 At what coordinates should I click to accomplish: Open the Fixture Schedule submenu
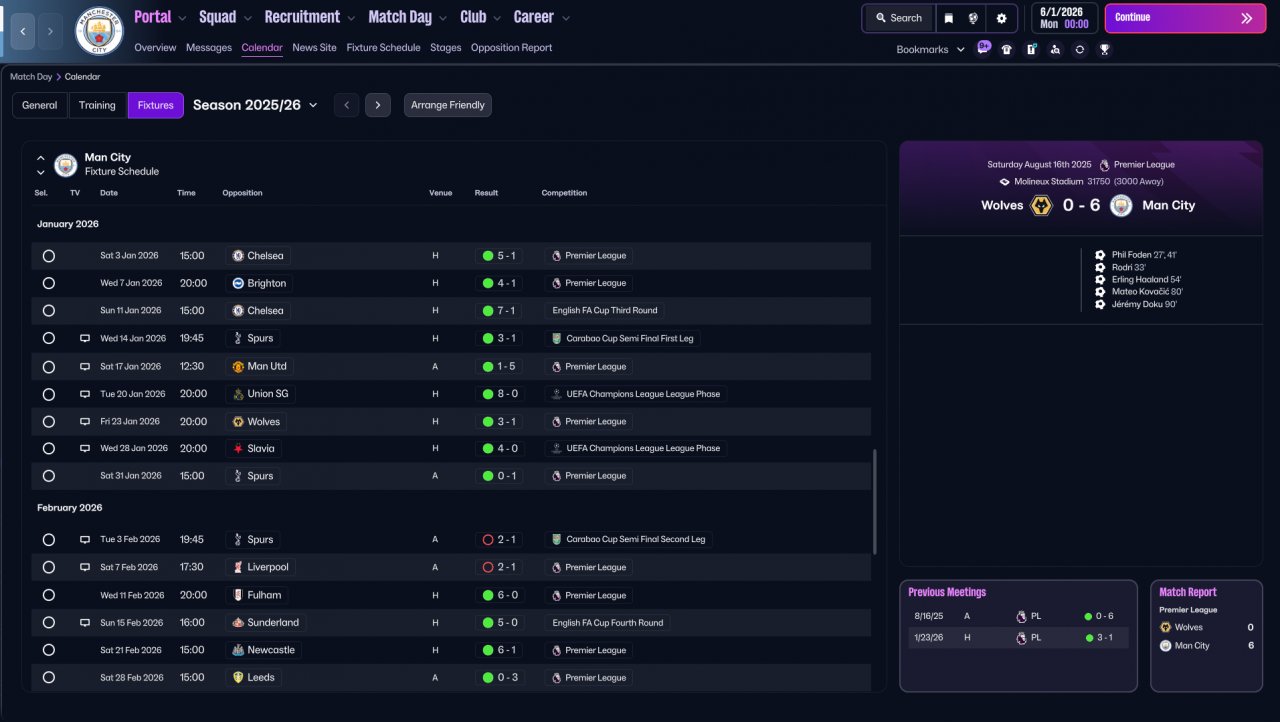tap(383, 47)
